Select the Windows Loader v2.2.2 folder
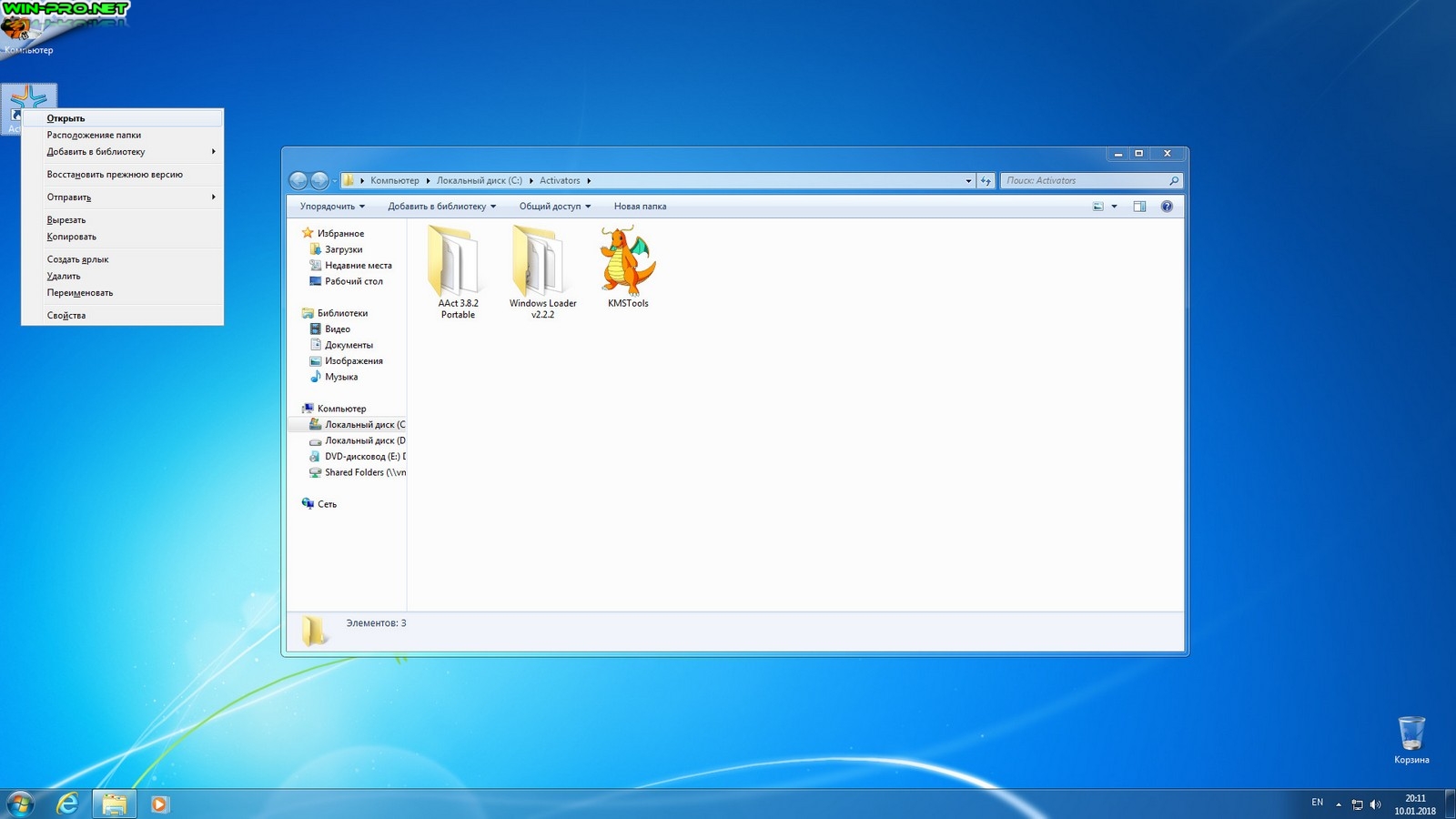The height and width of the screenshot is (819, 1456). pyautogui.click(x=542, y=271)
